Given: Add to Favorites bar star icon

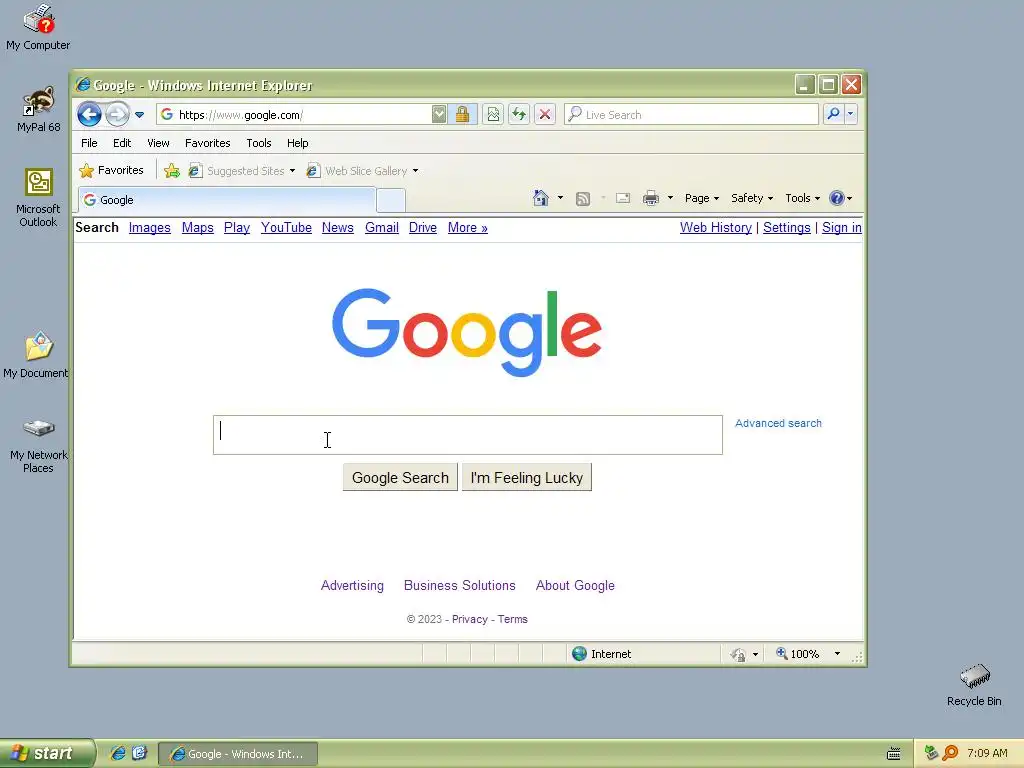Looking at the screenshot, I should coord(172,170).
